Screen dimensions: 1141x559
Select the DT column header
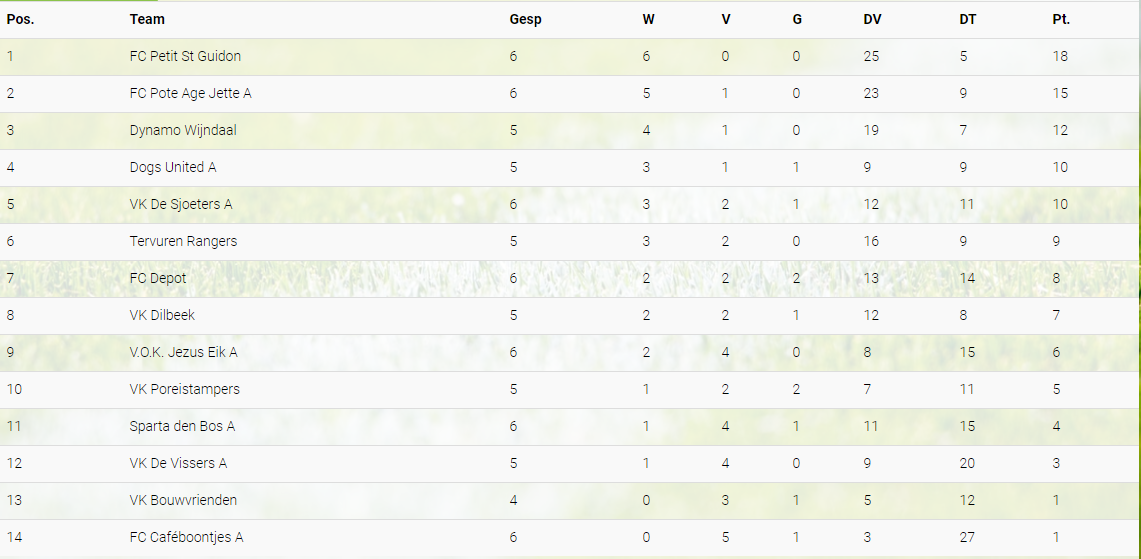pos(968,20)
